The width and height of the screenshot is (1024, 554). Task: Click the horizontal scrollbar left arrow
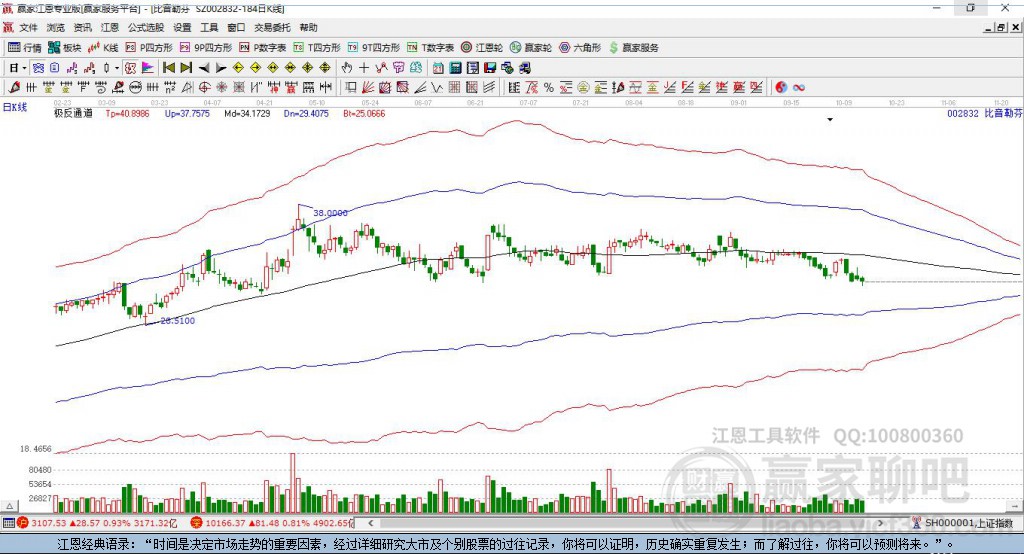click(x=370, y=523)
